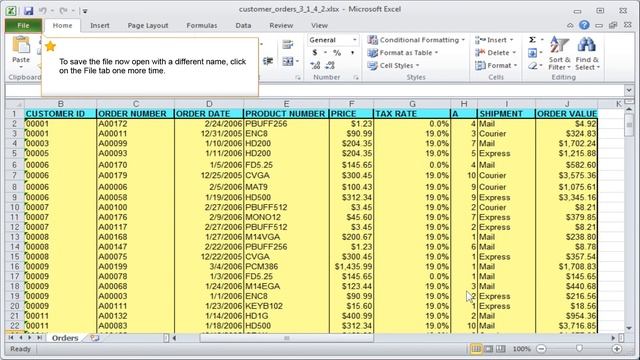
Task: Open Cell Styles gallery
Action: click(393, 65)
